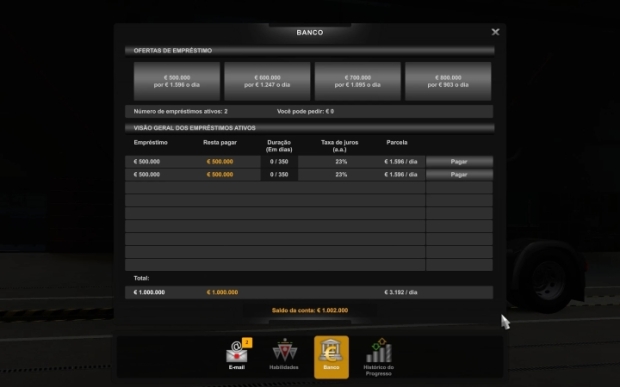Click Você pode pedir: € 0 text
The height and width of the screenshot is (387, 620).
pos(306,111)
